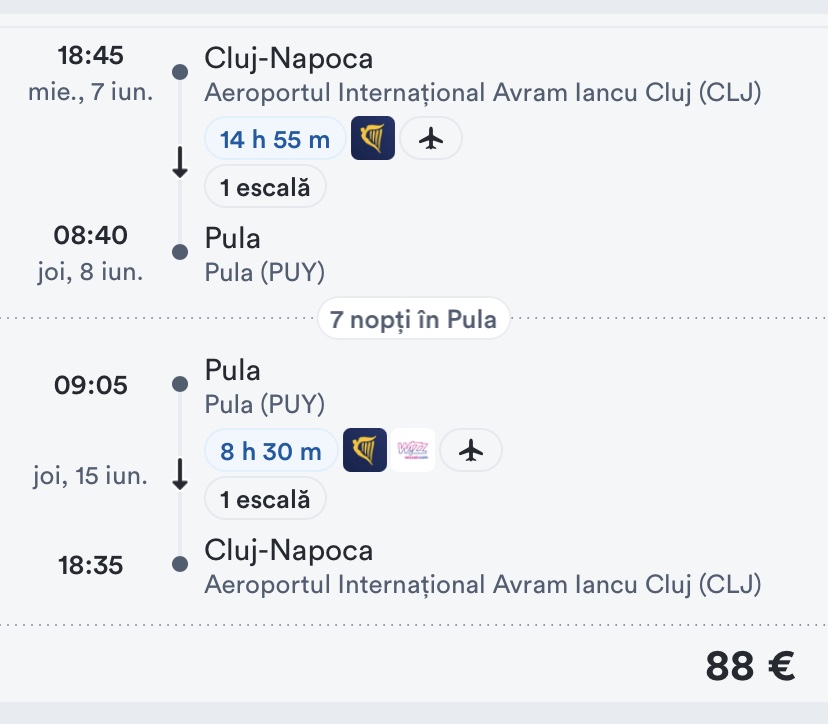Expand the outbound "1 escală" stopover details
The width and height of the screenshot is (828, 724).
265,187
